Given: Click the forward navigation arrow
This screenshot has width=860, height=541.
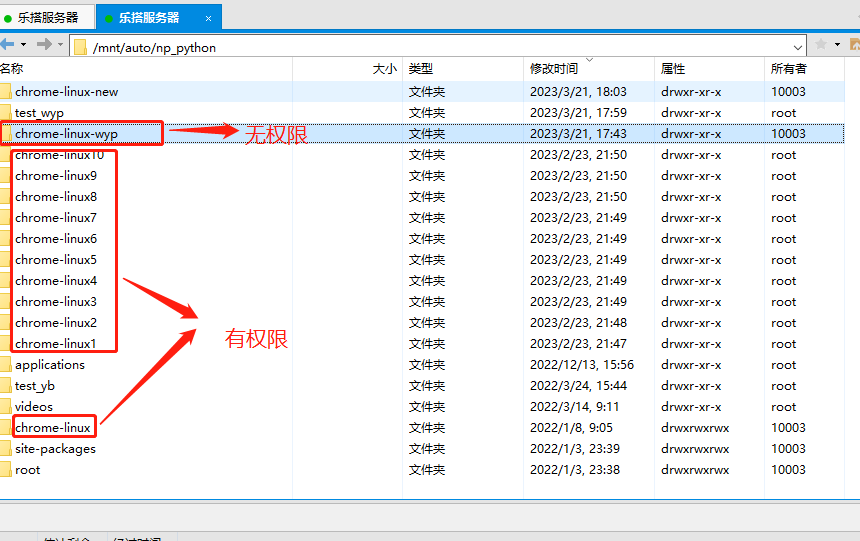Looking at the screenshot, I should point(44,44).
